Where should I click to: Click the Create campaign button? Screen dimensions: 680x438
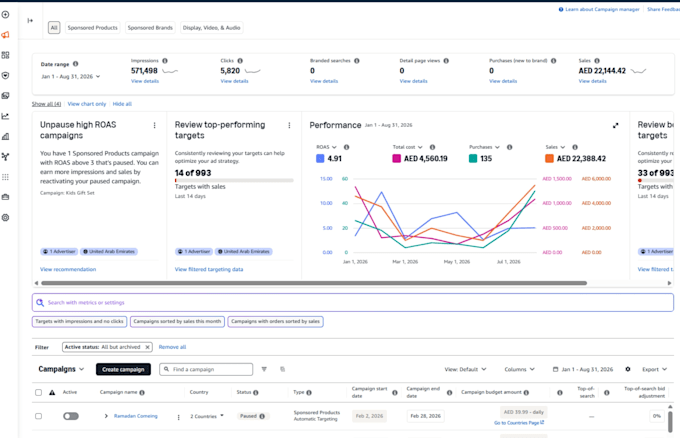coord(123,369)
